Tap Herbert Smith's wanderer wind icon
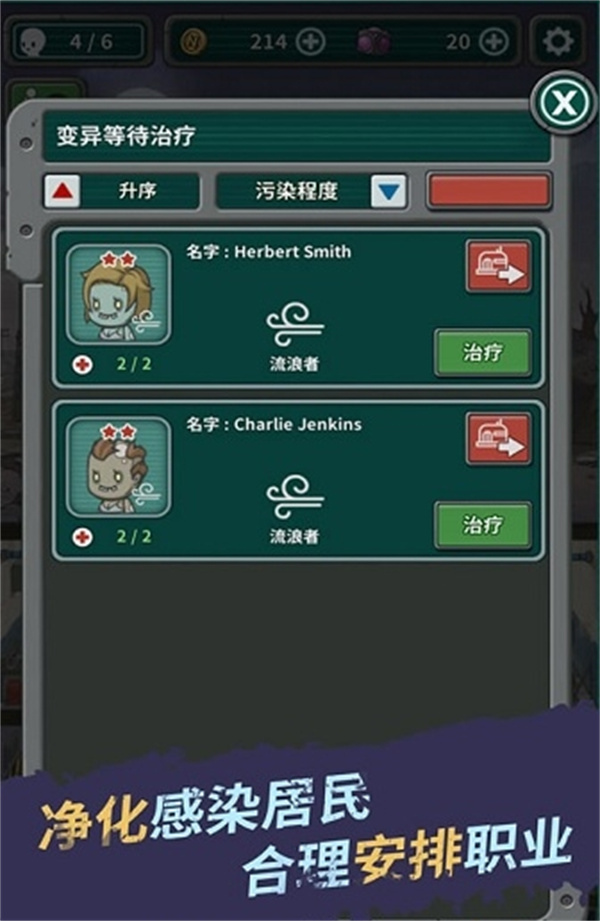 pyautogui.click(x=294, y=324)
